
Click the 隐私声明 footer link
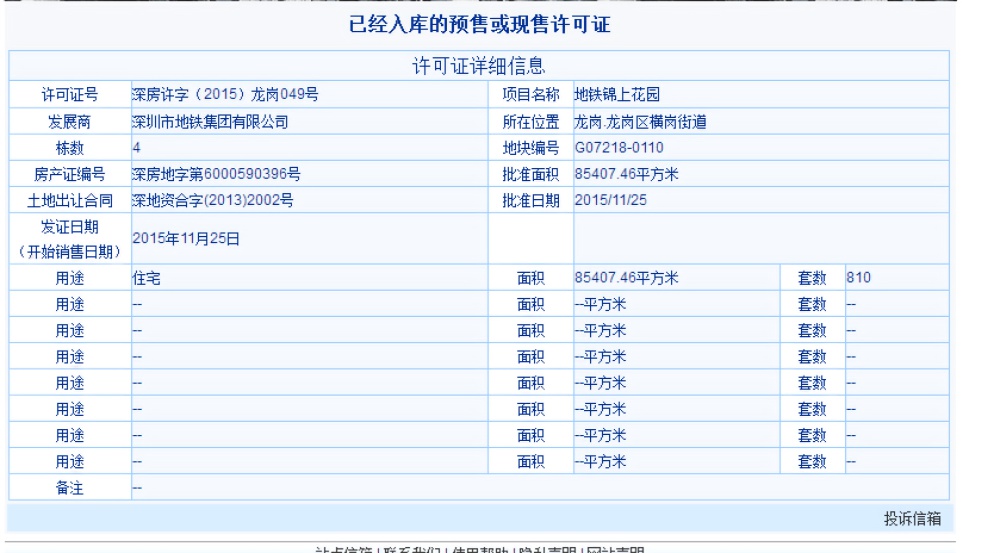pos(545,549)
